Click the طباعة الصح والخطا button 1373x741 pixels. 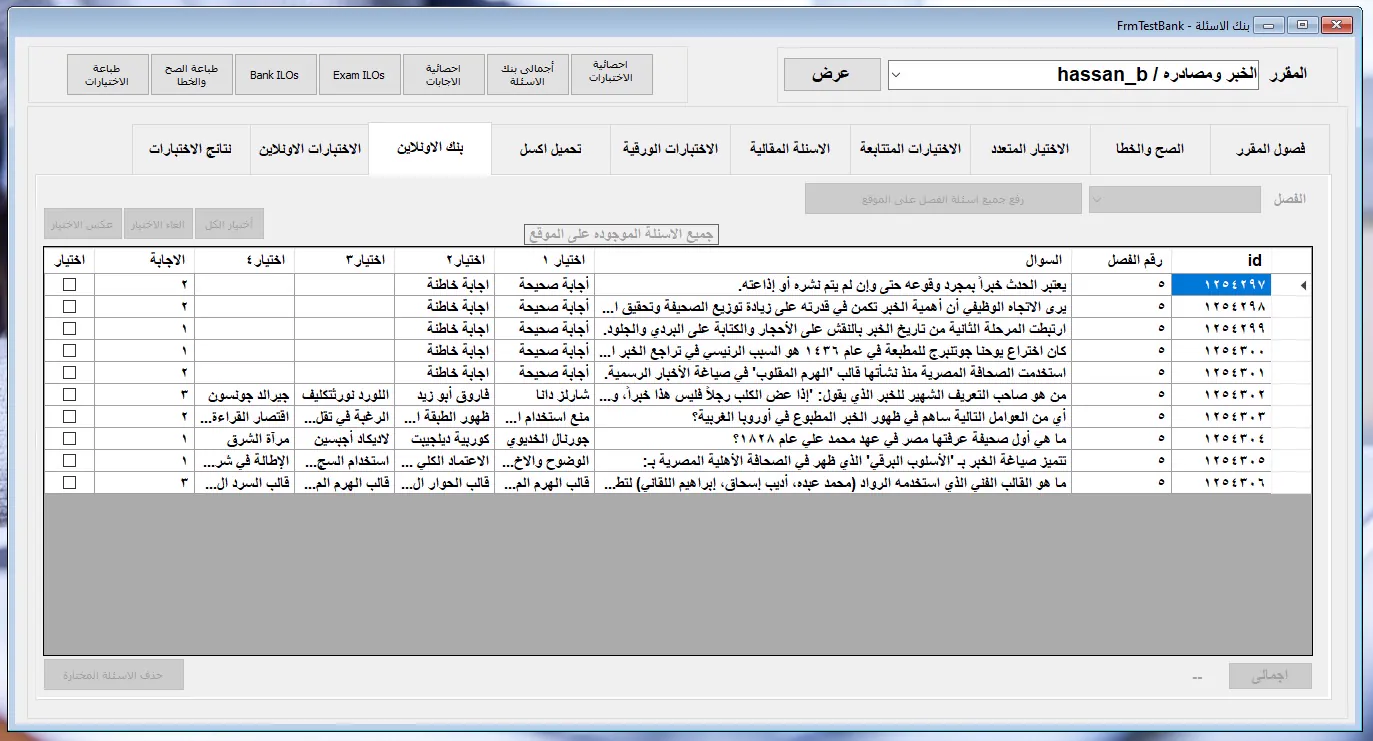[x=192, y=75]
